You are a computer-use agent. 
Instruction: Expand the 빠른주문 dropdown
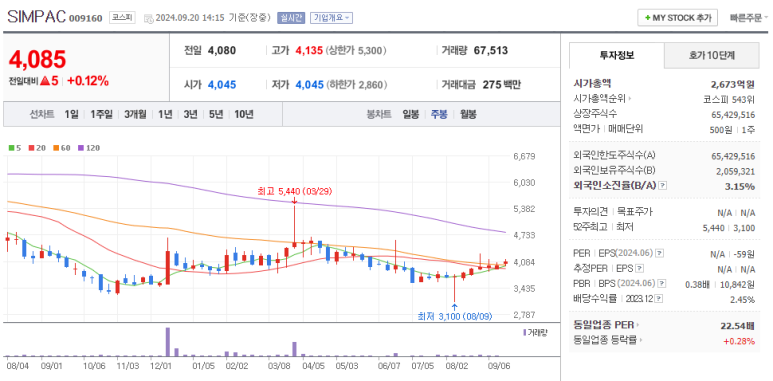pyautogui.click(x=749, y=18)
